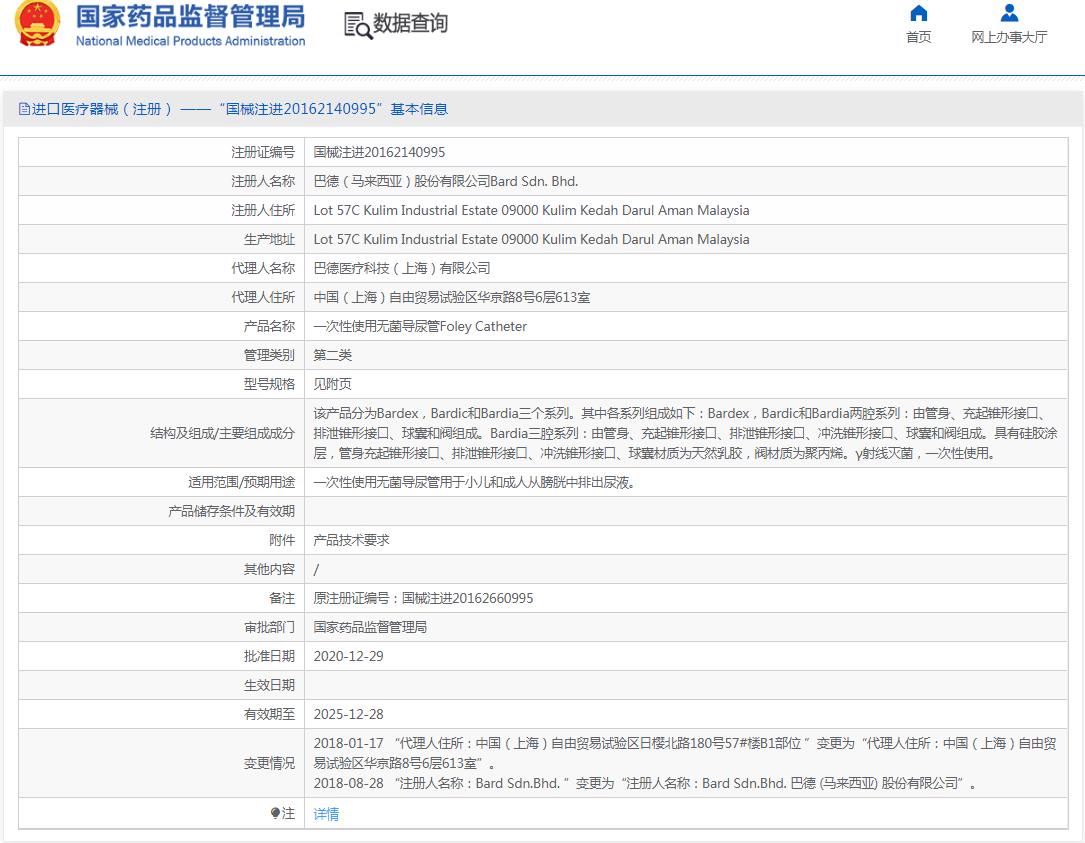Screen dimensions: 1085x843
Task: Click 见附页 specification value
Action: pyautogui.click(x=333, y=384)
